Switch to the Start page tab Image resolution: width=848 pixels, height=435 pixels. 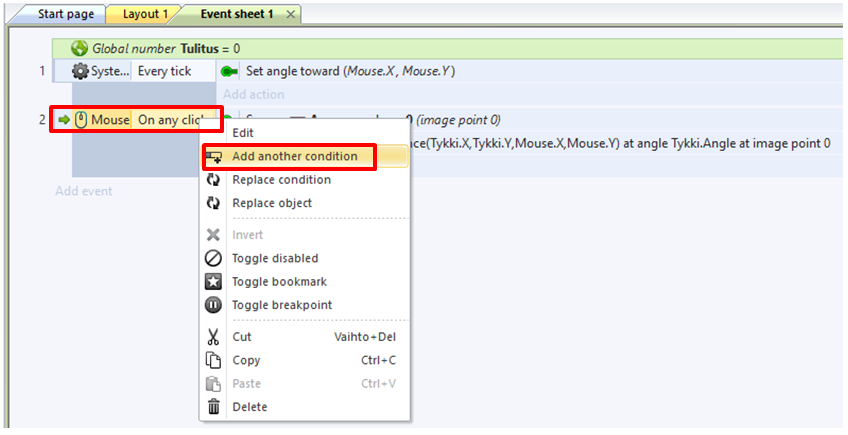(65, 15)
